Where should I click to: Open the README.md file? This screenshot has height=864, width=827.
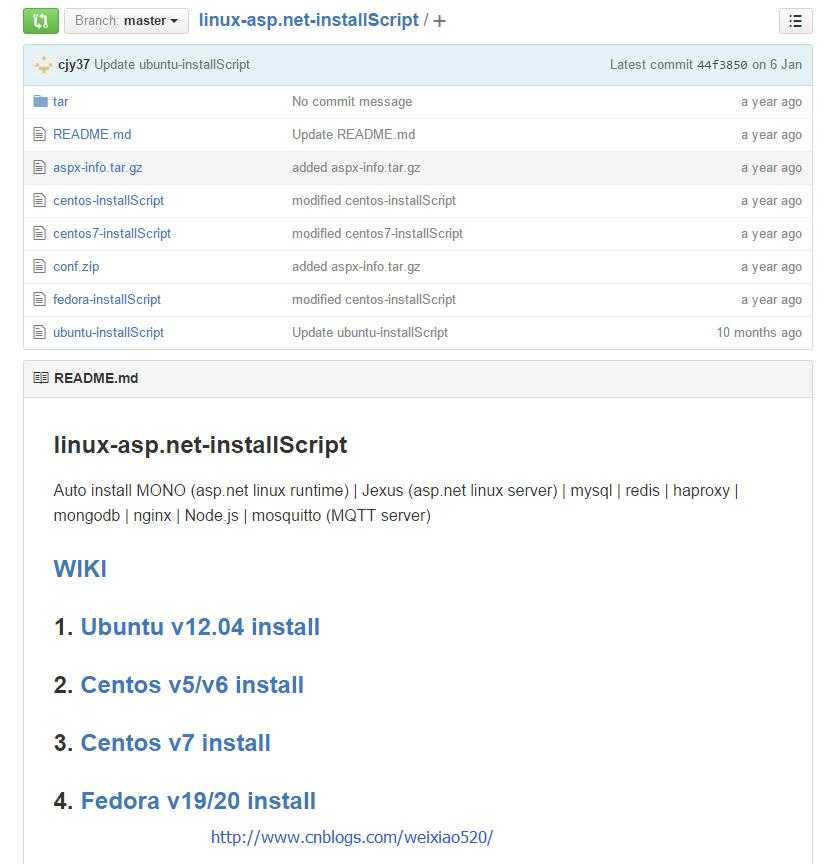pyautogui.click(x=92, y=134)
